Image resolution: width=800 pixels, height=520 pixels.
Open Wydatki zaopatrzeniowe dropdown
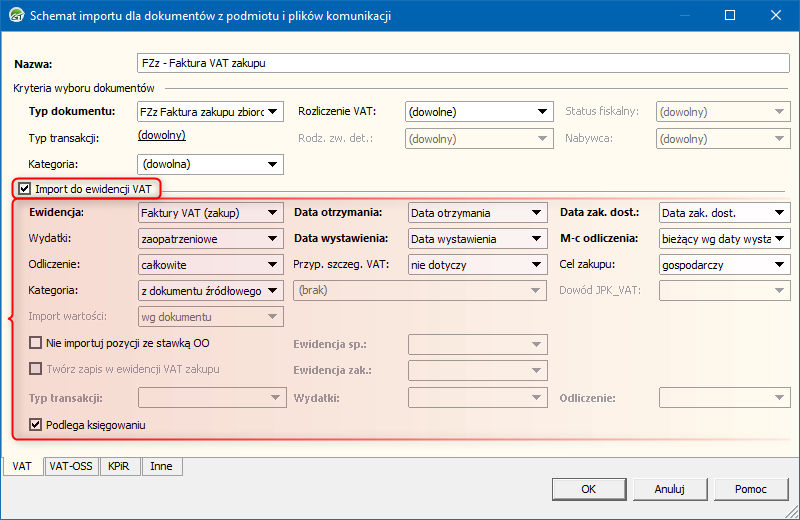211,239
